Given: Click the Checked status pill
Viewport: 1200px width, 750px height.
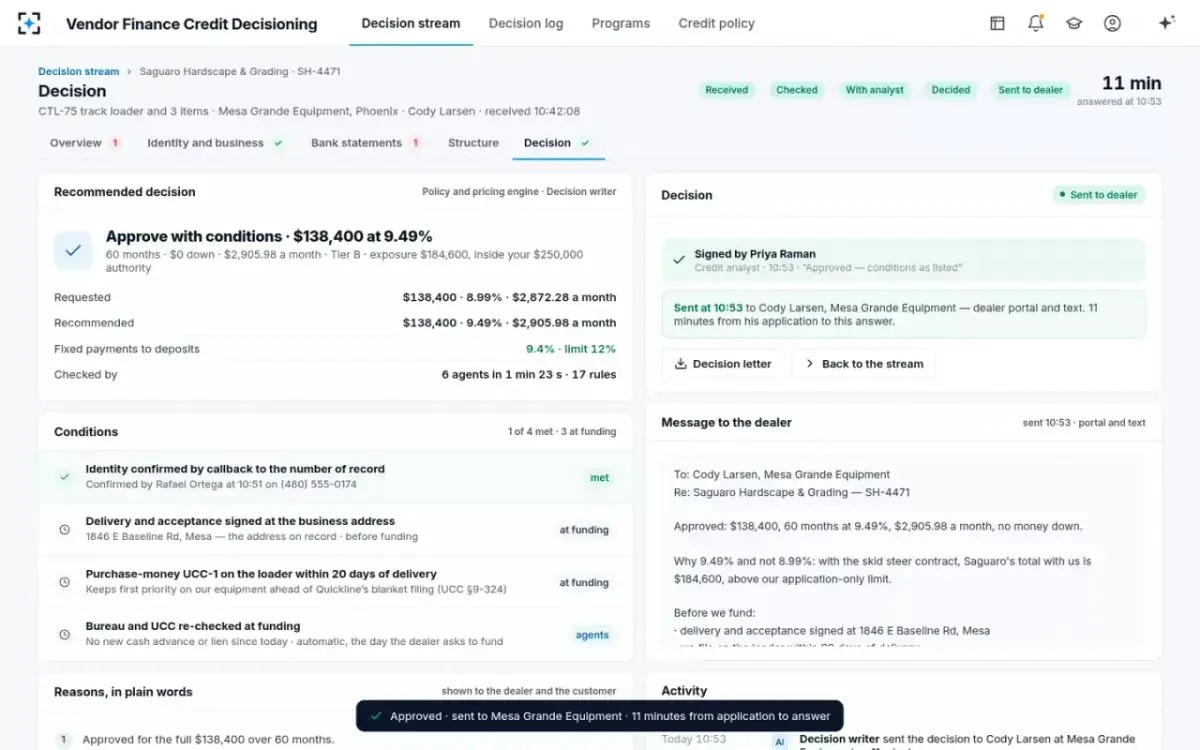Looking at the screenshot, I should pos(797,90).
